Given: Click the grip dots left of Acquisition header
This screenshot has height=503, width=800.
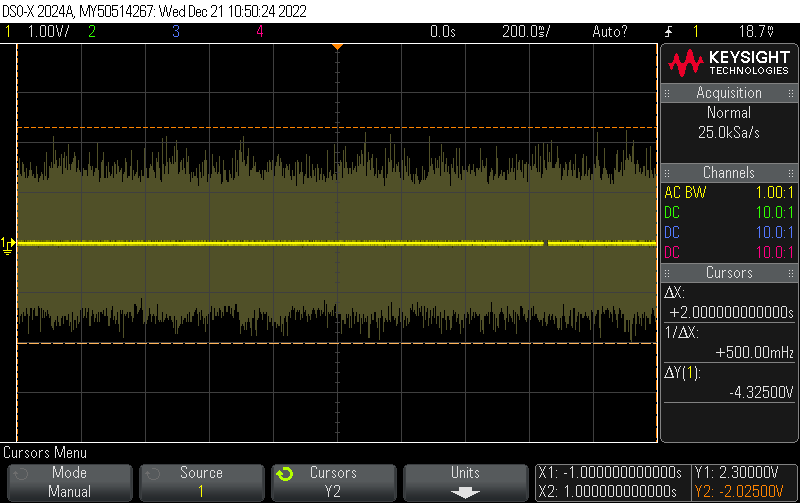Looking at the screenshot, I should (667, 93).
